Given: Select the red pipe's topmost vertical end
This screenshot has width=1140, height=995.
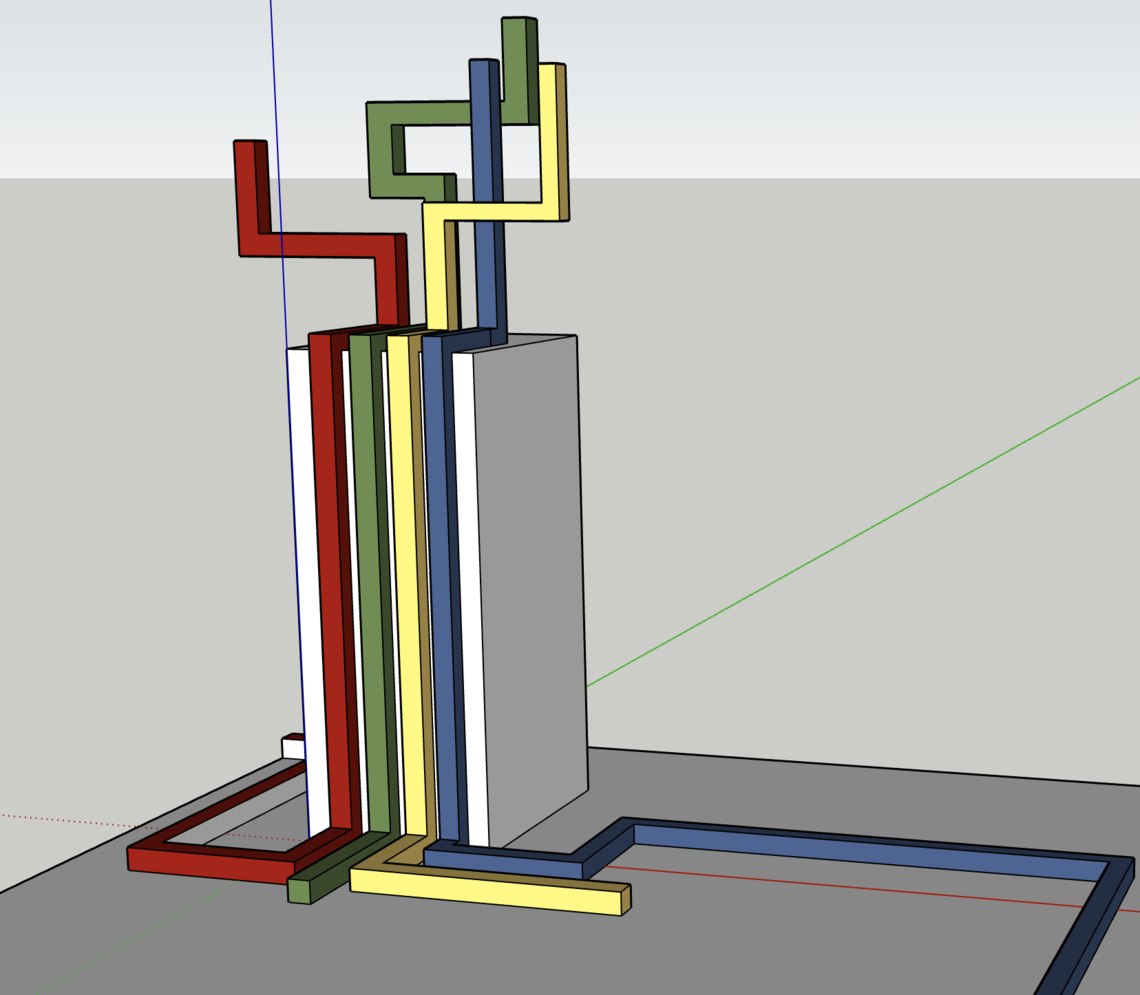Looking at the screenshot, I should click(246, 190).
